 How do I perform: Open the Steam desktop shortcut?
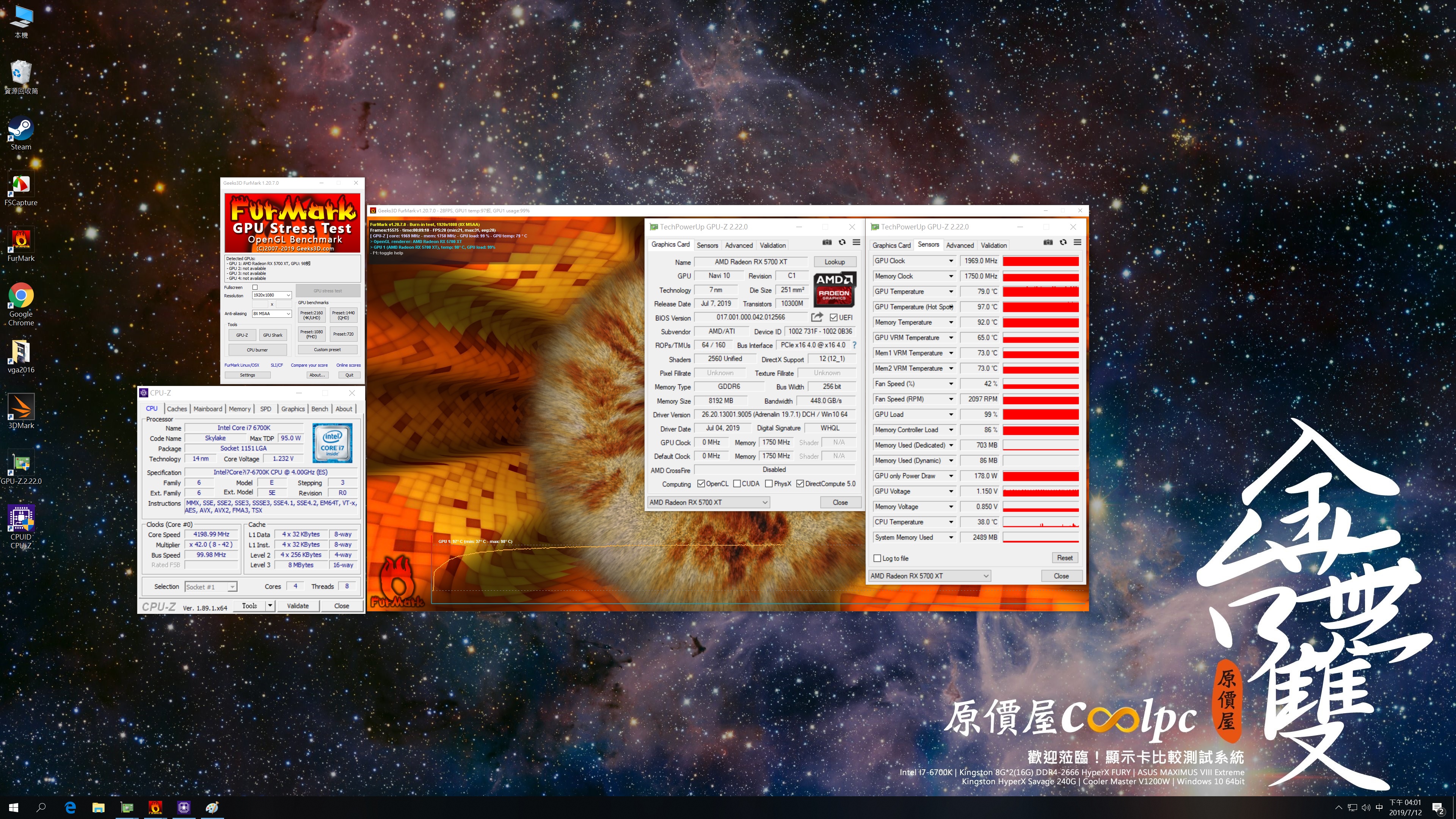tap(21, 133)
